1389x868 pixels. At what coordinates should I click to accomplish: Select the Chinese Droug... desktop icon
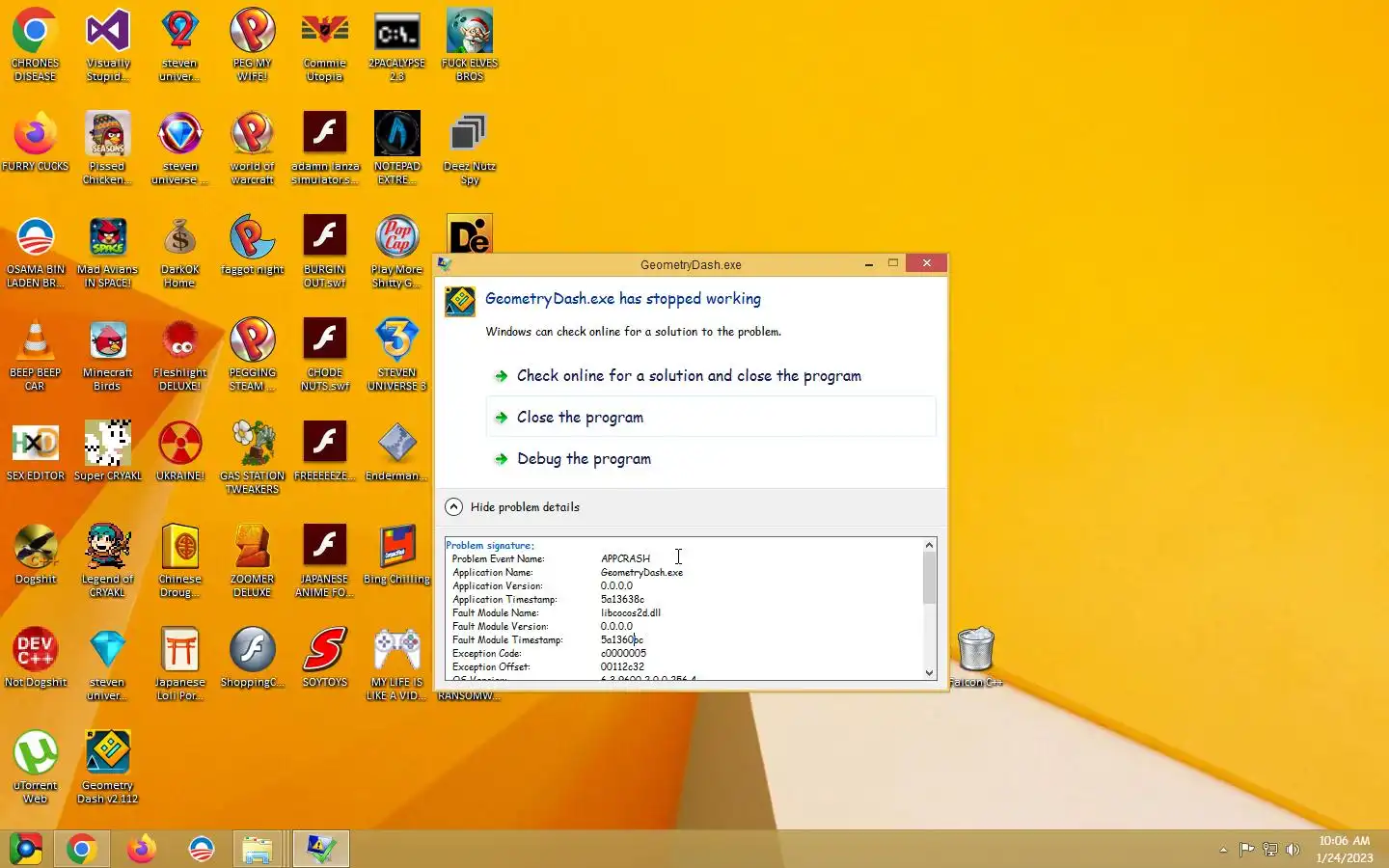click(x=179, y=560)
